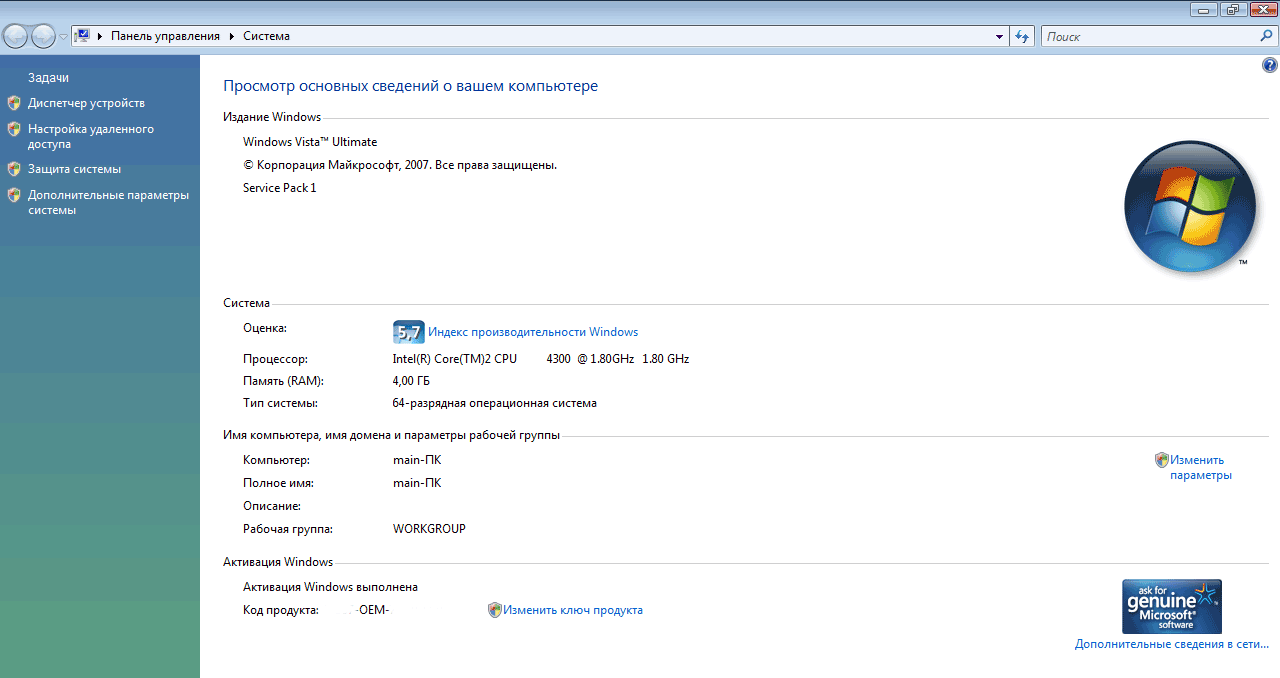Select Система breadcrumb in address bar
The width and height of the screenshot is (1280, 678).
click(267, 36)
